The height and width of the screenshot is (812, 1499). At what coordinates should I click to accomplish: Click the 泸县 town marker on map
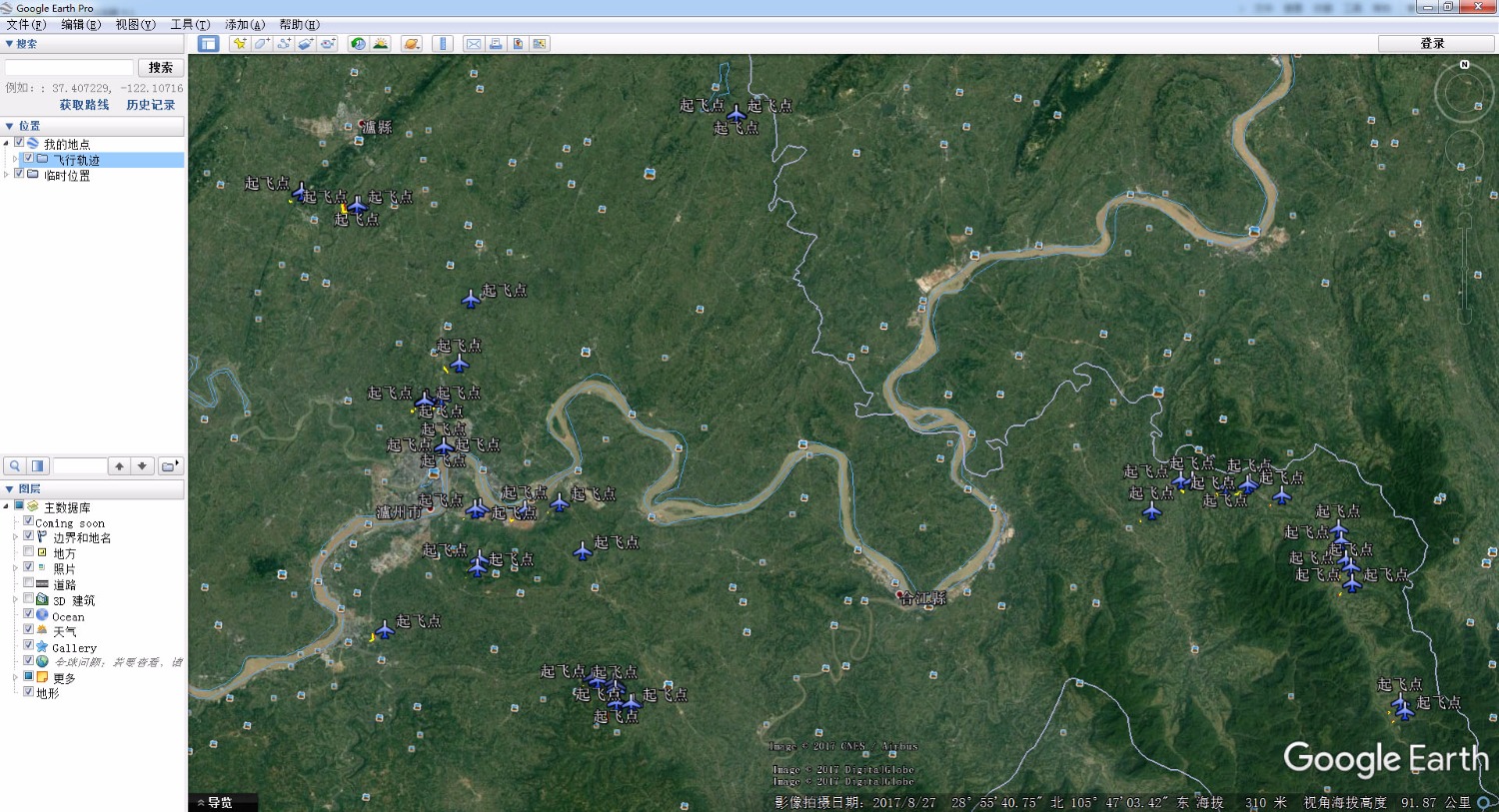pyautogui.click(x=362, y=125)
